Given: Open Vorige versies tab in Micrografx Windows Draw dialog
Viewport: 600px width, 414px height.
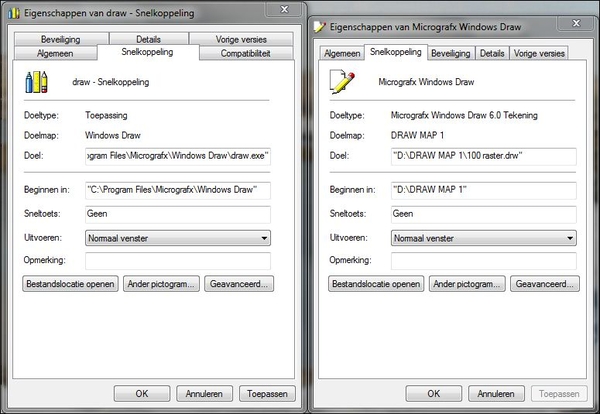Looking at the screenshot, I should pyautogui.click(x=539, y=53).
